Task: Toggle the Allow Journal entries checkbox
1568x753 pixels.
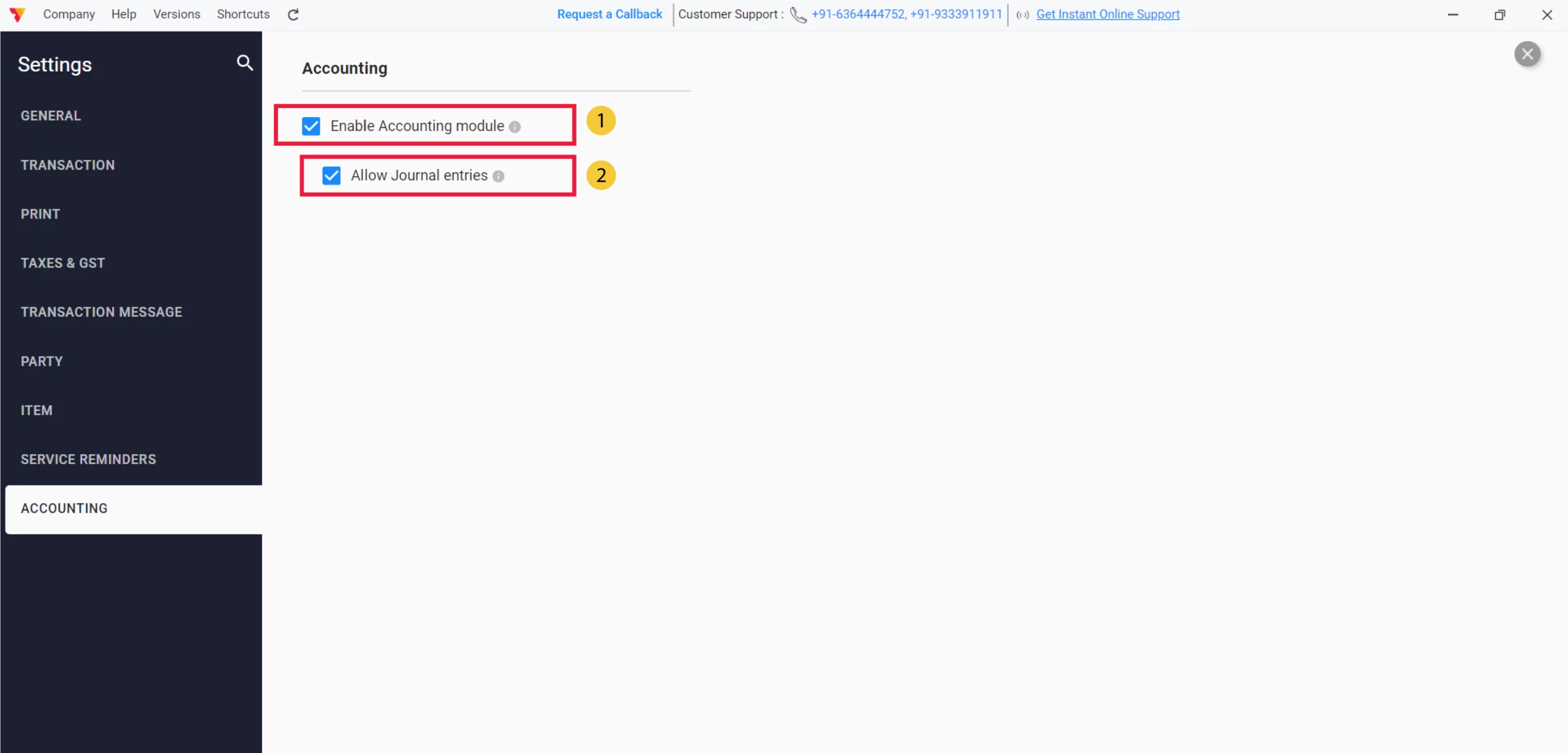Action: pos(331,176)
